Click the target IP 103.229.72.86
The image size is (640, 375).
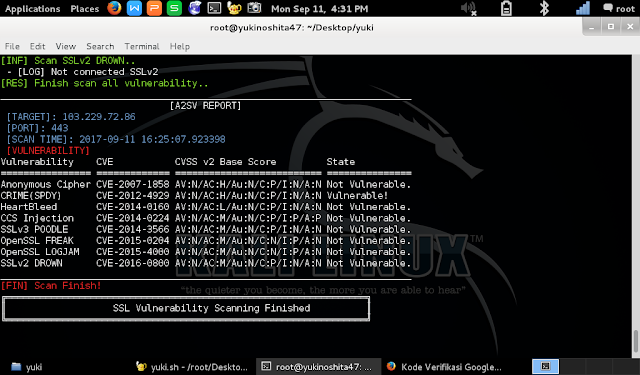(x=99, y=117)
